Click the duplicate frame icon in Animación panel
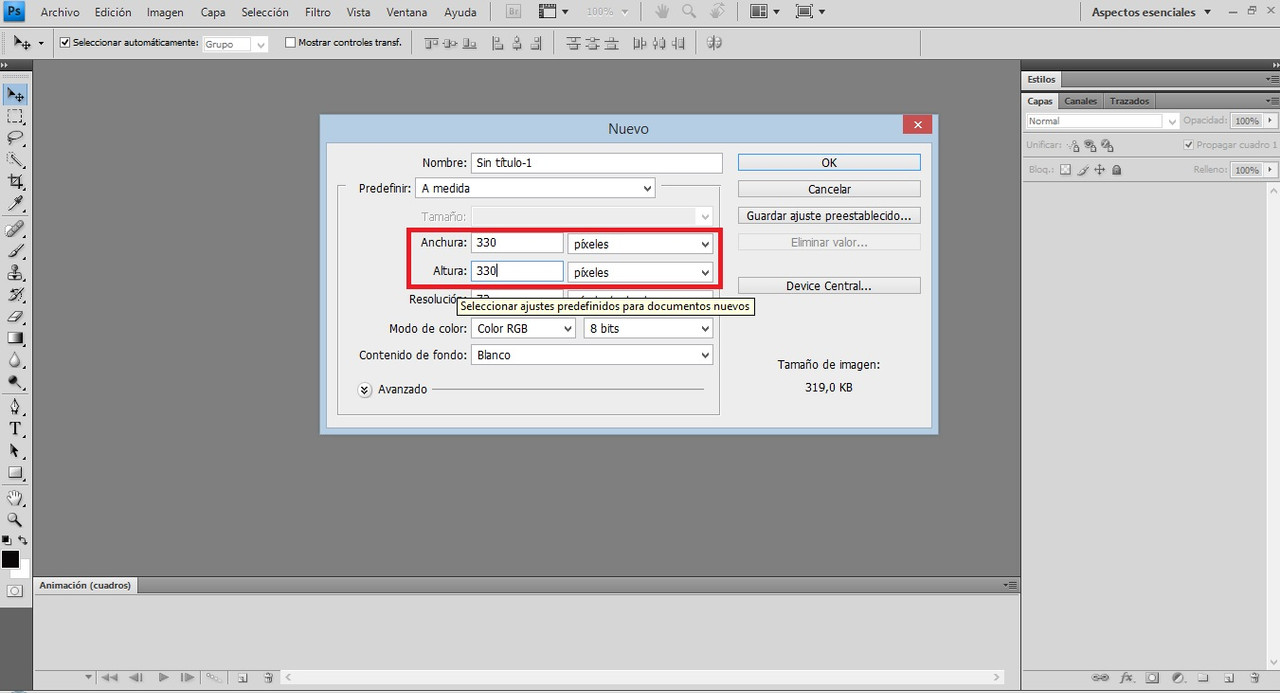The width and height of the screenshot is (1280, 693). pyautogui.click(x=242, y=677)
